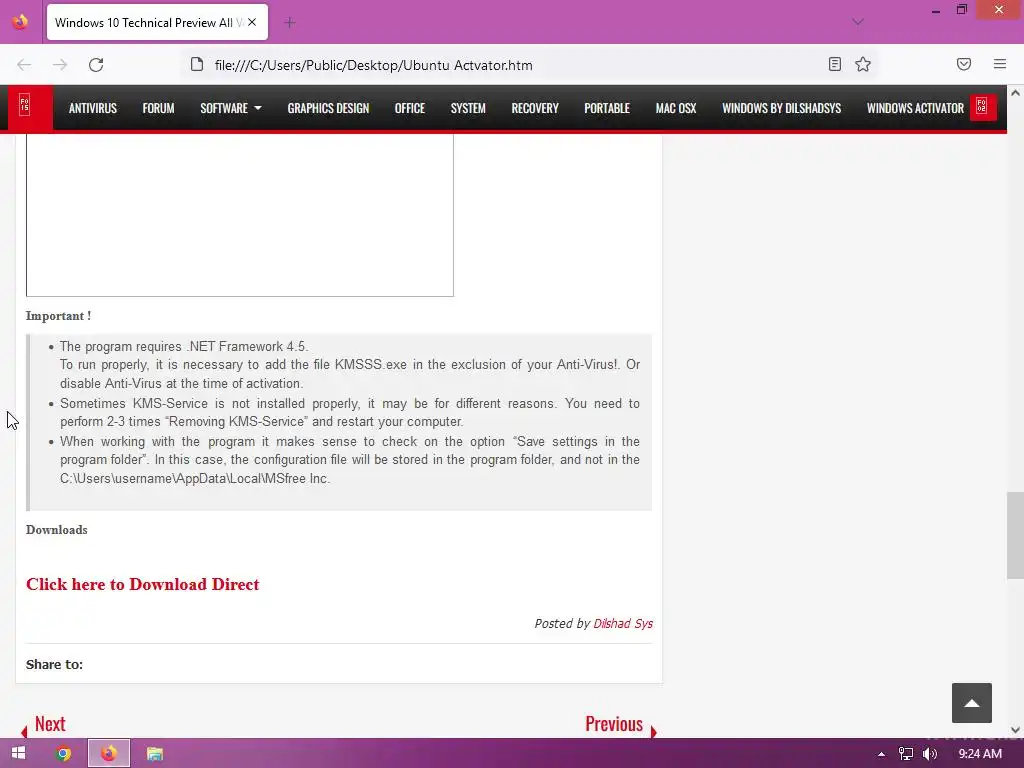This screenshot has height=768, width=1024.
Task: Toggle reader view
Action: click(x=835, y=64)
